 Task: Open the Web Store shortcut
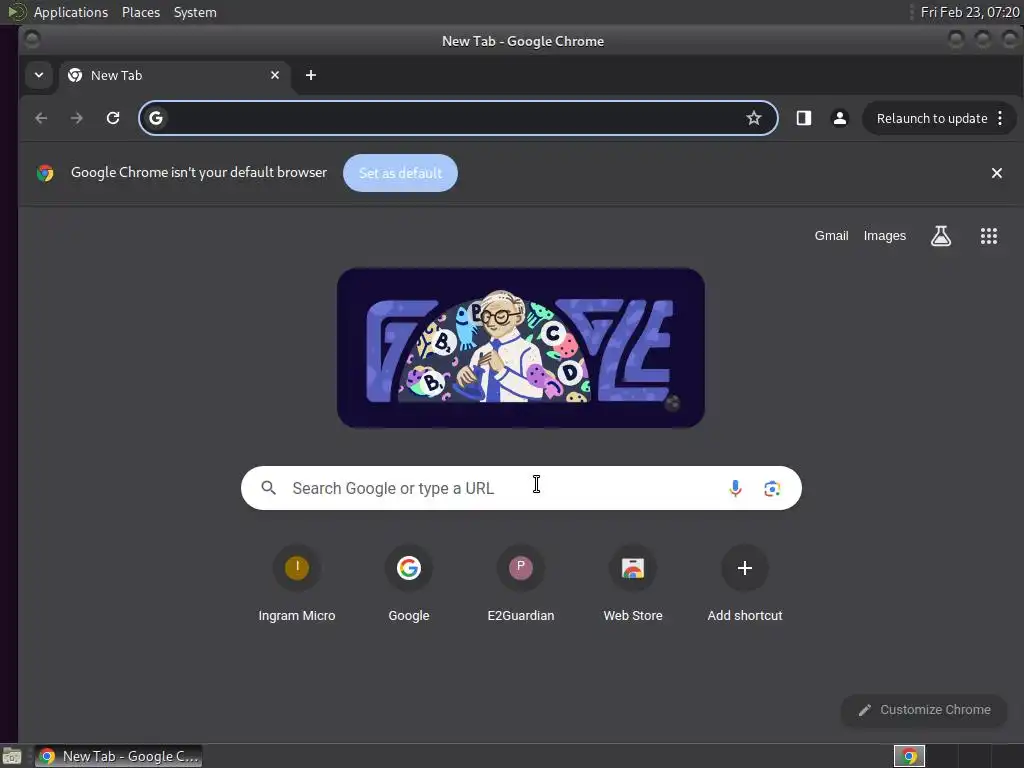[x=633, y=583]
